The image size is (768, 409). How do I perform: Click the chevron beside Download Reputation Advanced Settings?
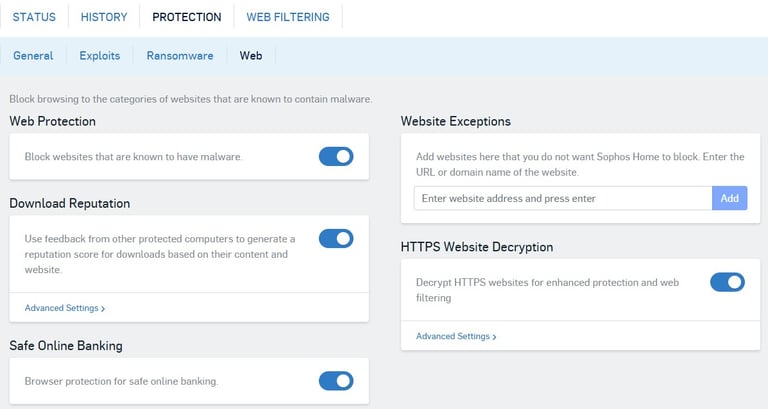point(103,309)
